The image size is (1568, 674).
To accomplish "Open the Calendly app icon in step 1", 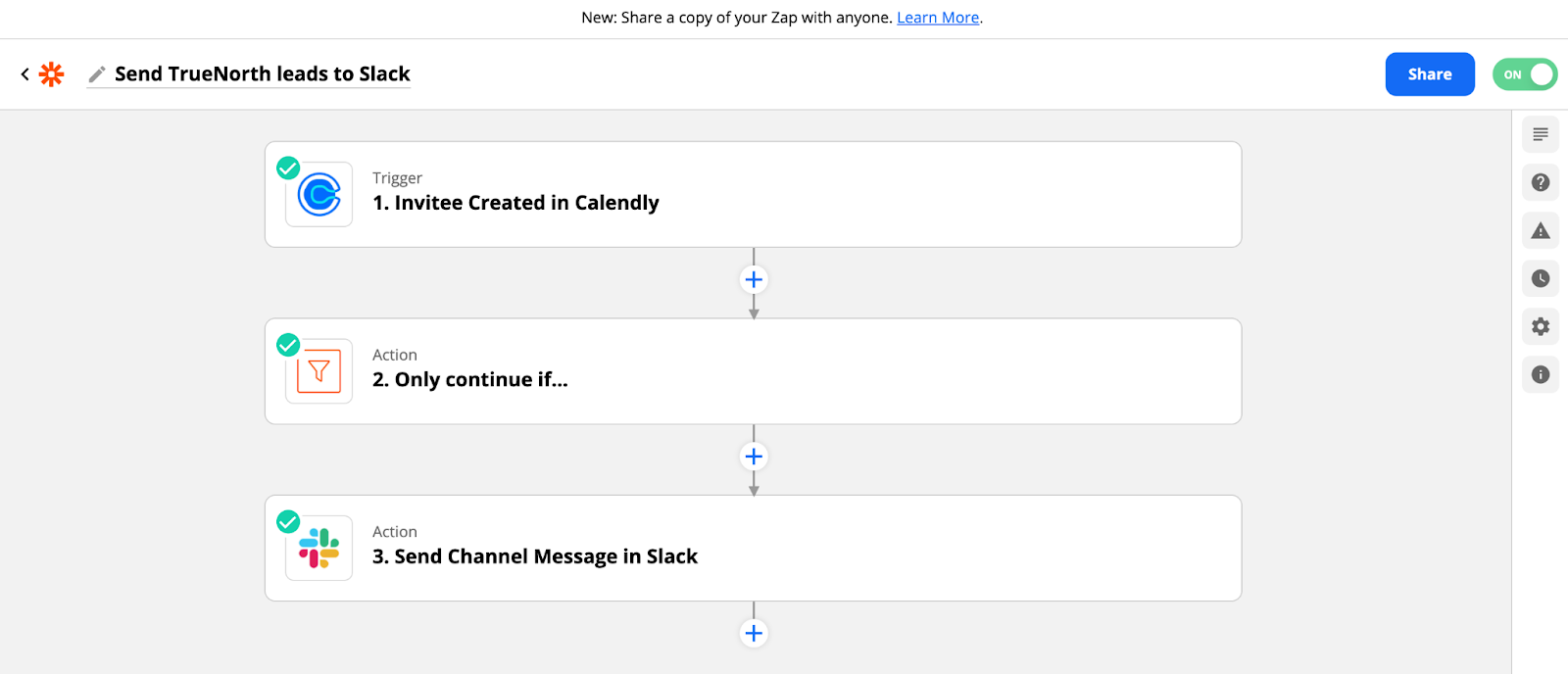I will point(318,194).
